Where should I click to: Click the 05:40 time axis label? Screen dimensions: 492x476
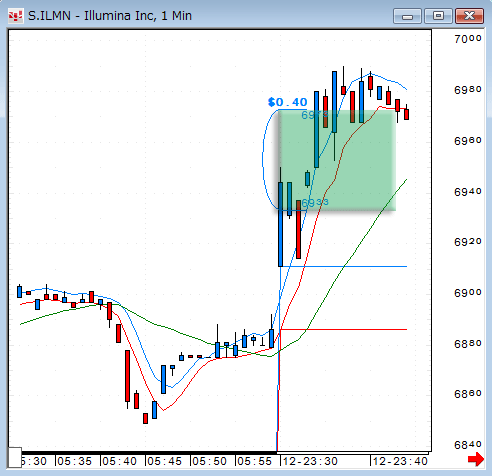pyautogui.click(x=119, y=461)
